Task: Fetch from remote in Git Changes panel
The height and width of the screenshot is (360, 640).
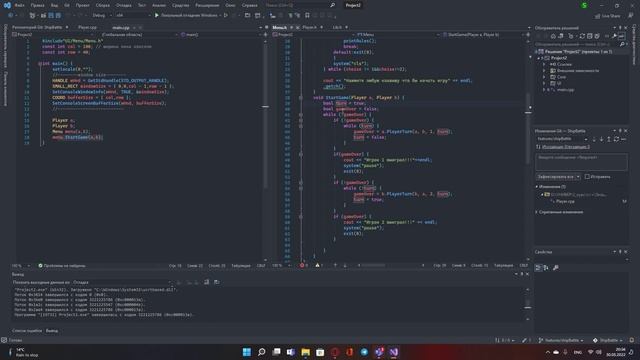Action: coord(594,139)
